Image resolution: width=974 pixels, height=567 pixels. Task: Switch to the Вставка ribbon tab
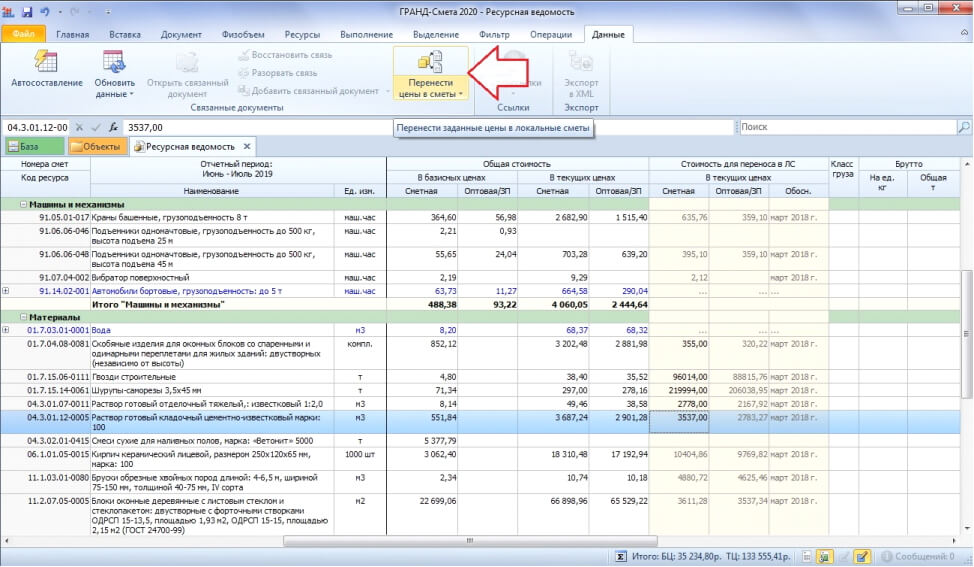click(124, 35)
